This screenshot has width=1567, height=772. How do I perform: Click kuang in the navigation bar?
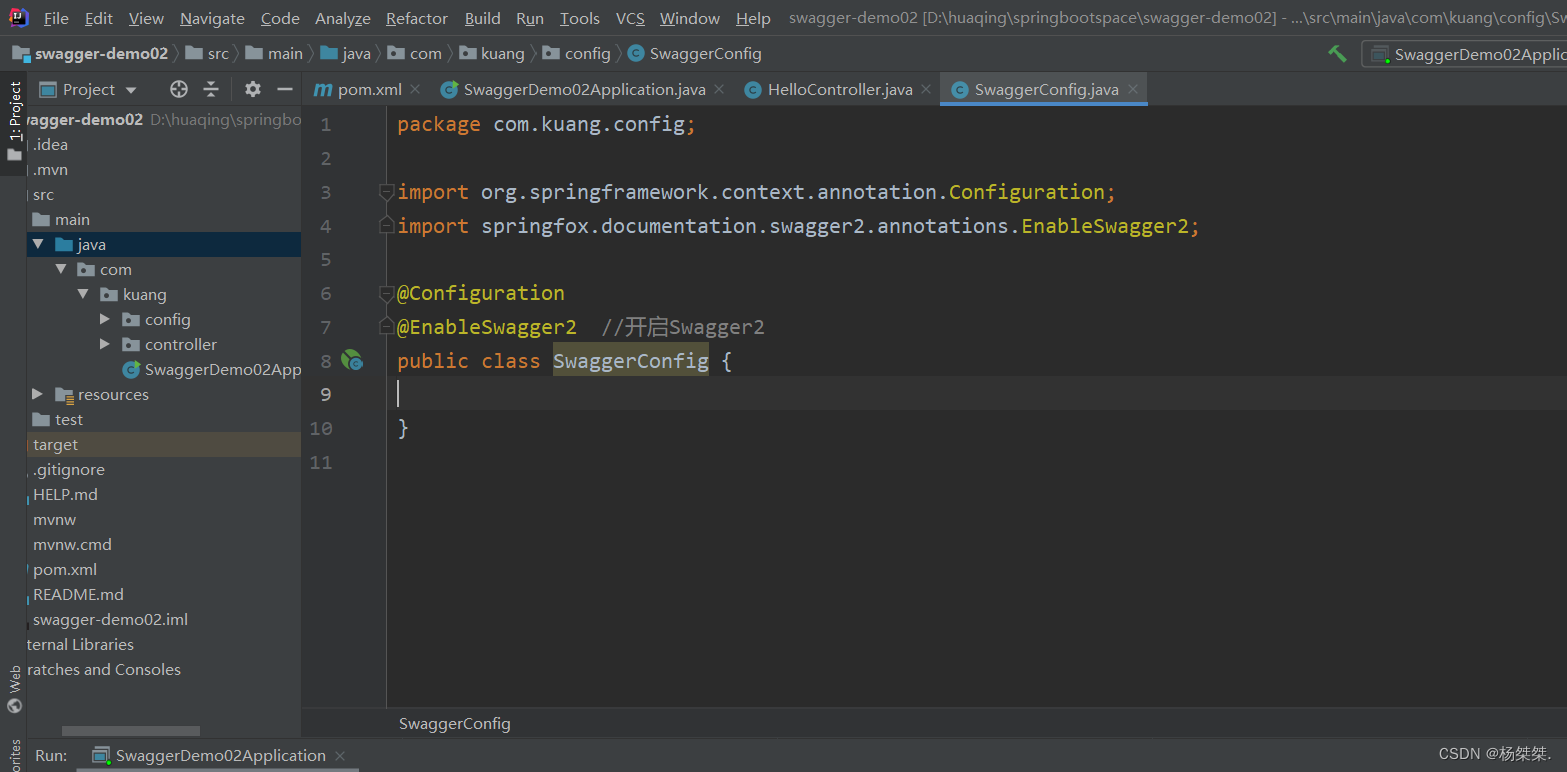(x=492, y=53)
